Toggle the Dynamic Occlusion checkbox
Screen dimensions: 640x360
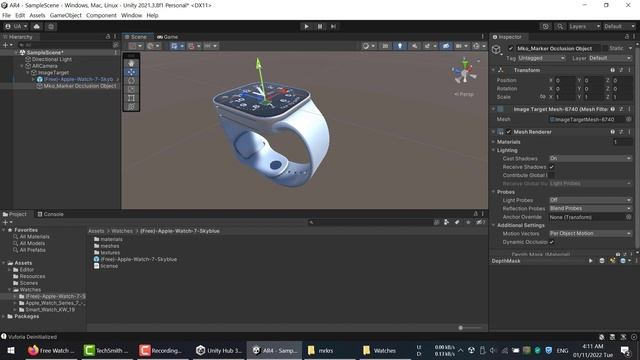point(551,242)
